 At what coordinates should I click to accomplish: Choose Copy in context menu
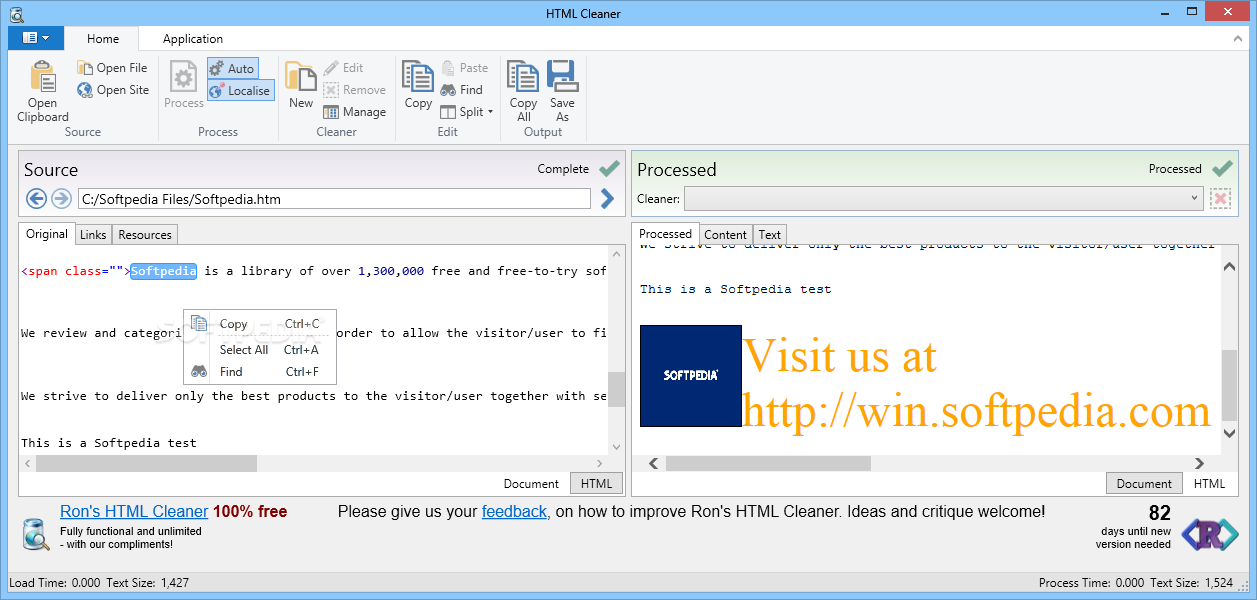(260, 324)
